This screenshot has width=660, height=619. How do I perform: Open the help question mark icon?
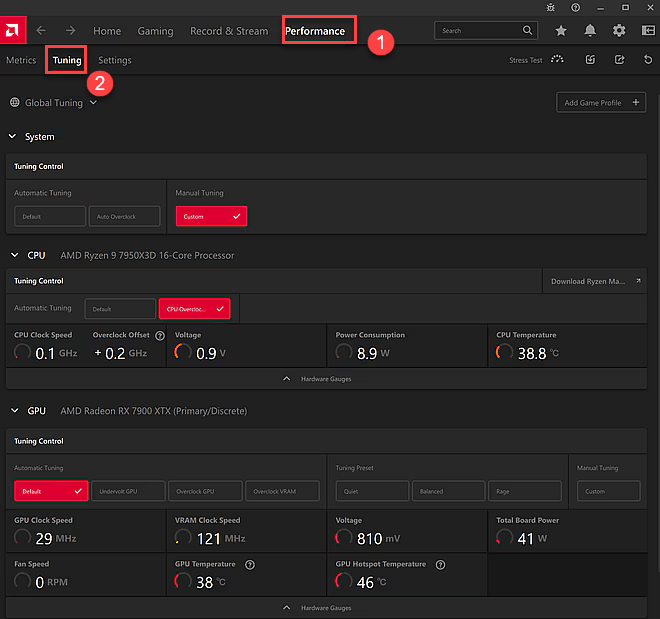pyautogui.click(x=575, y=7)
